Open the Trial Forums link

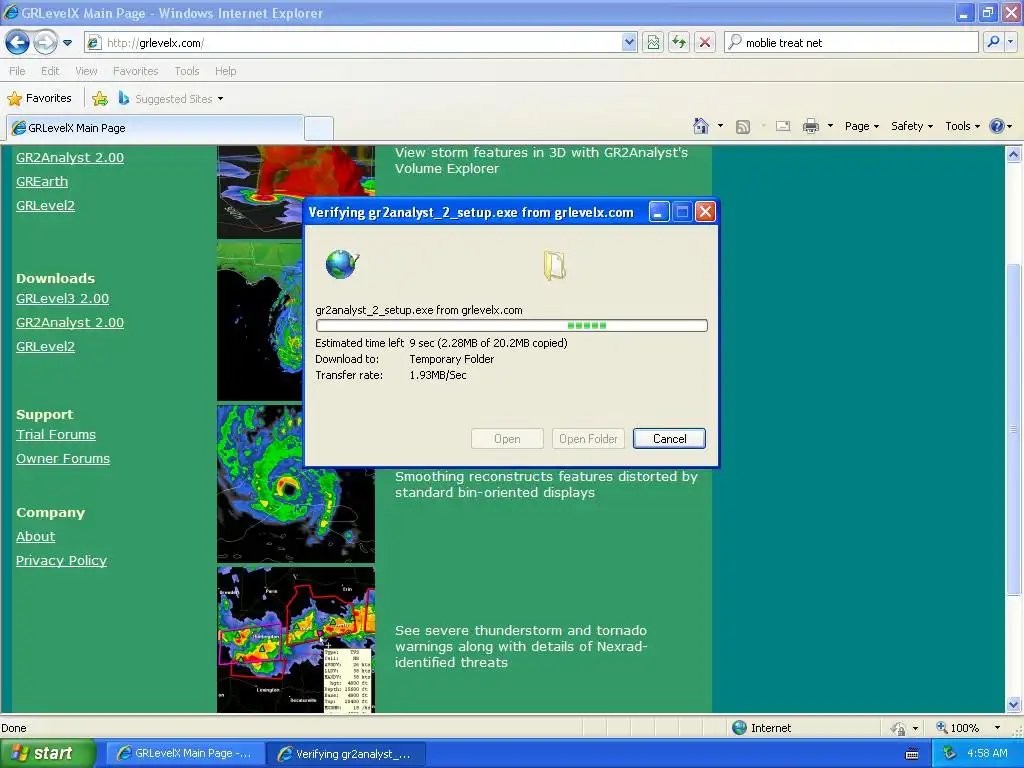pyautogui.click(x=56, y=434)
